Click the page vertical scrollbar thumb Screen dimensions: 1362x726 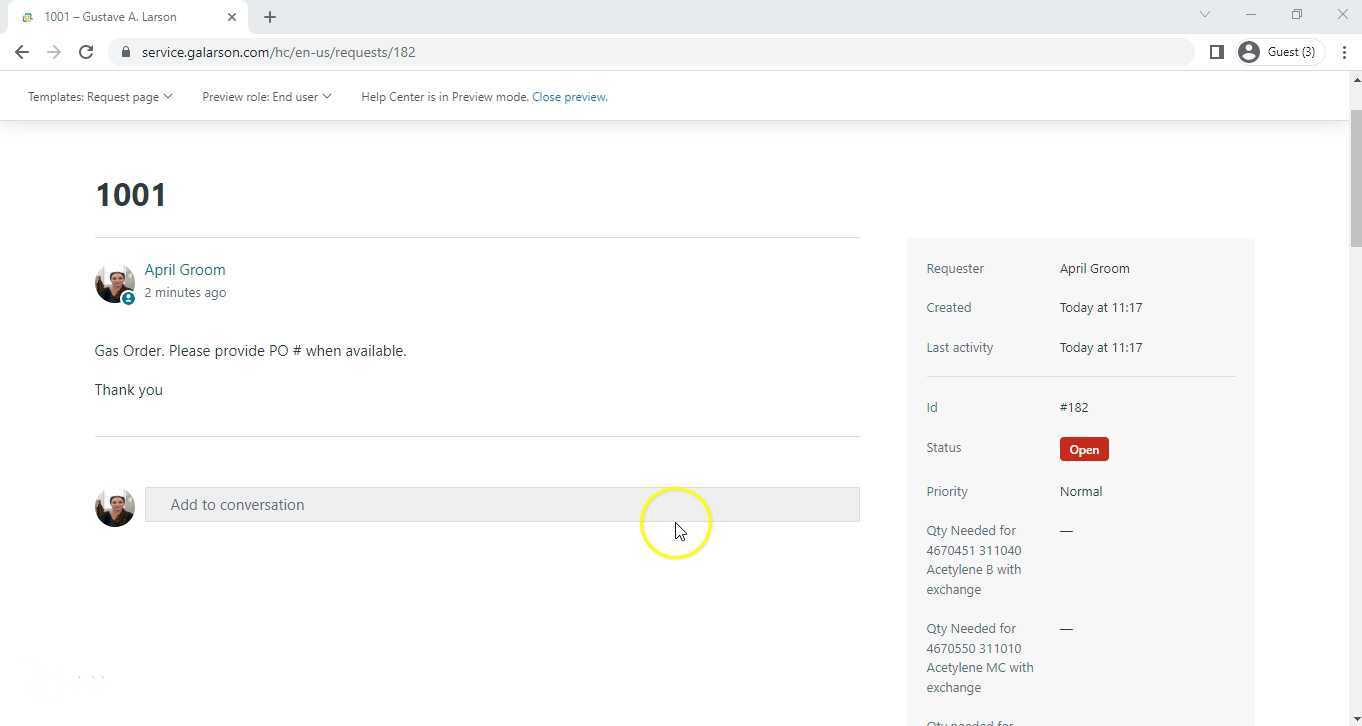pos(1356,179)
